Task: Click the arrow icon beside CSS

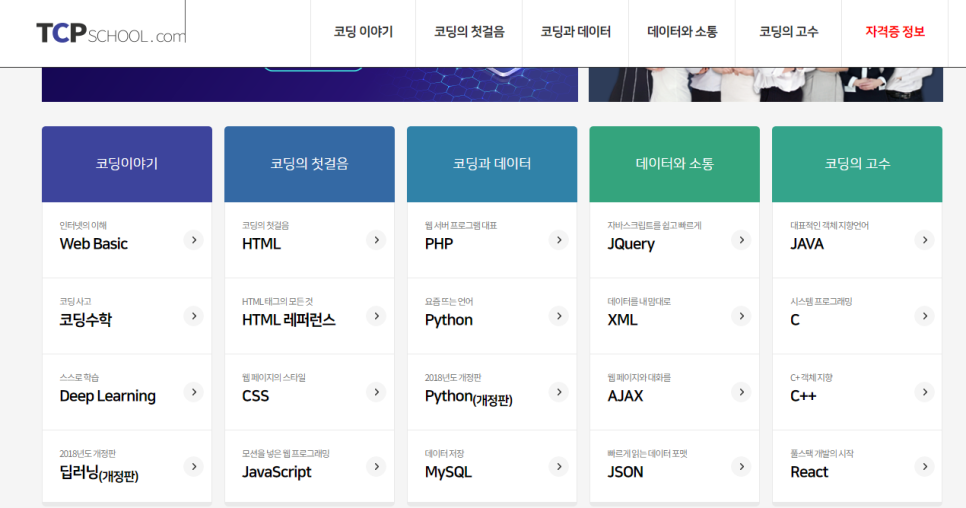Action: (376, 392)
